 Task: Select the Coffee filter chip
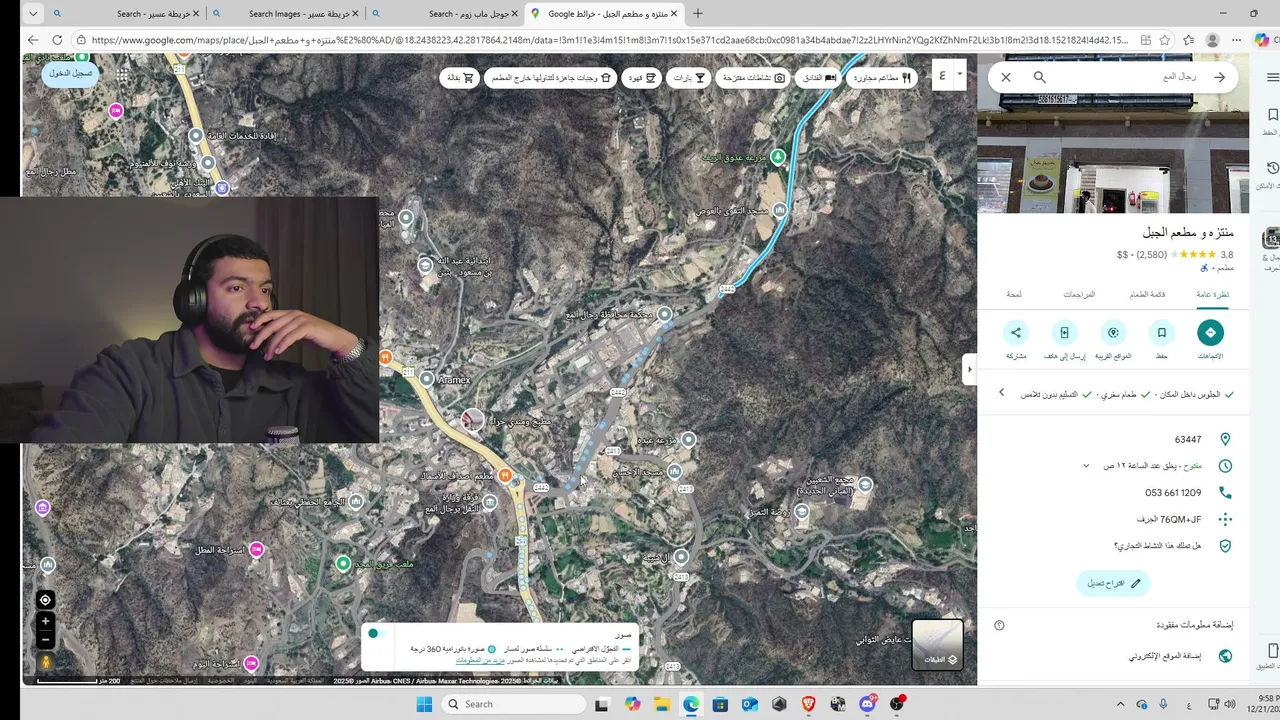pyautogui.click(x=642, y=77)
